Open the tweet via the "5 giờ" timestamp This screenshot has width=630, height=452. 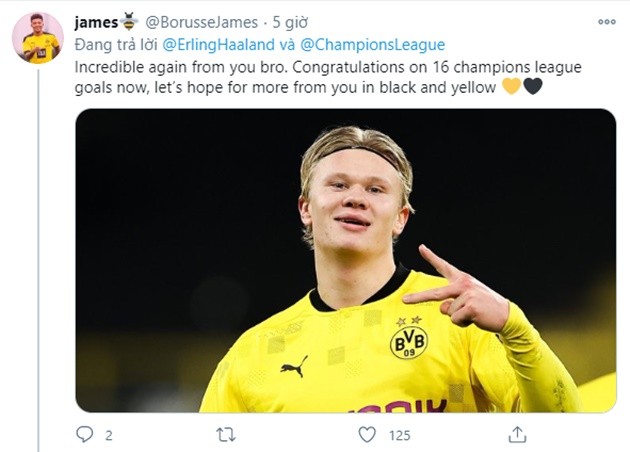click(288, 21)
